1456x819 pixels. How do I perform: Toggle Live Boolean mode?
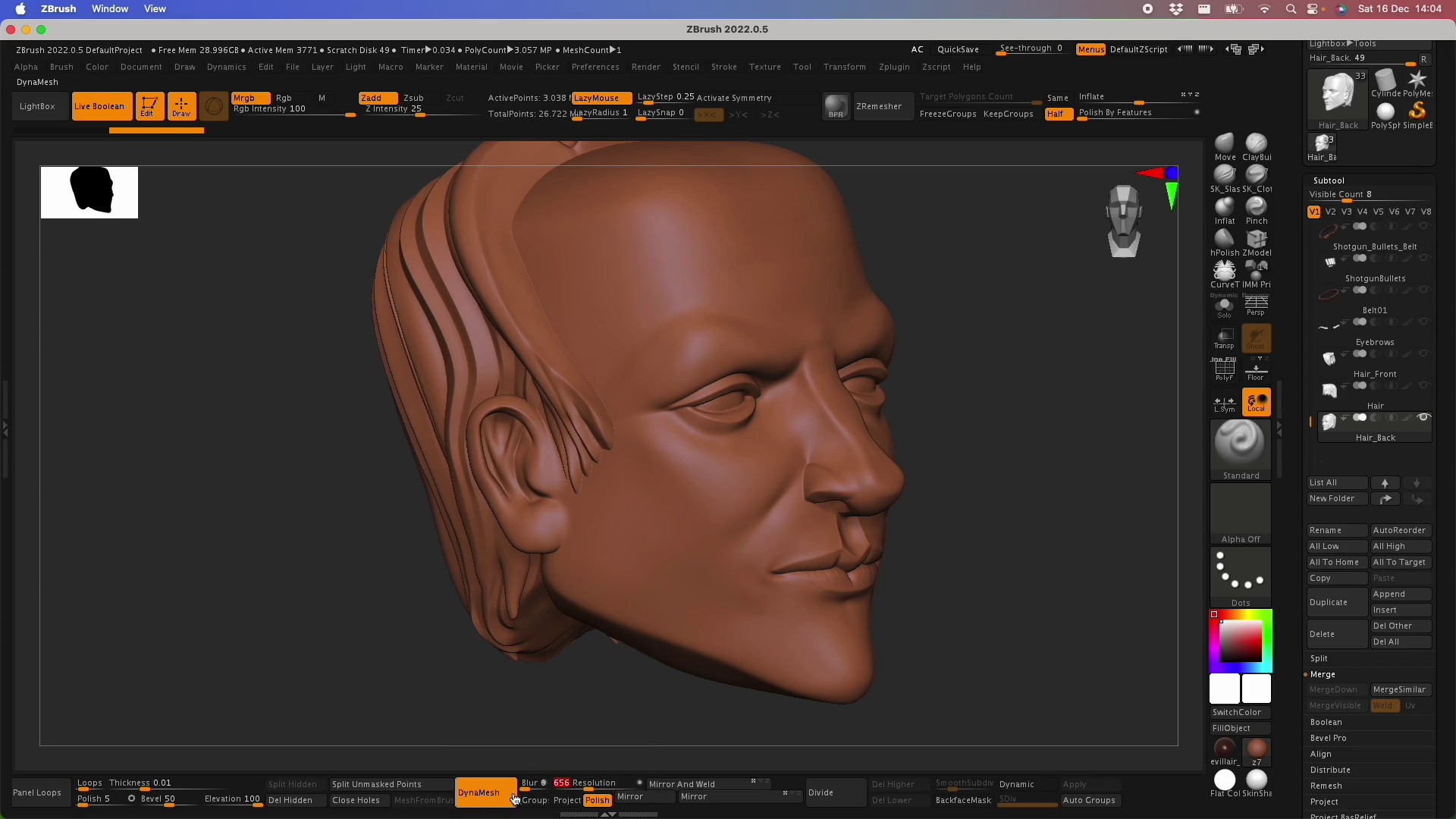pyautogui.click(x=102, y=106)
